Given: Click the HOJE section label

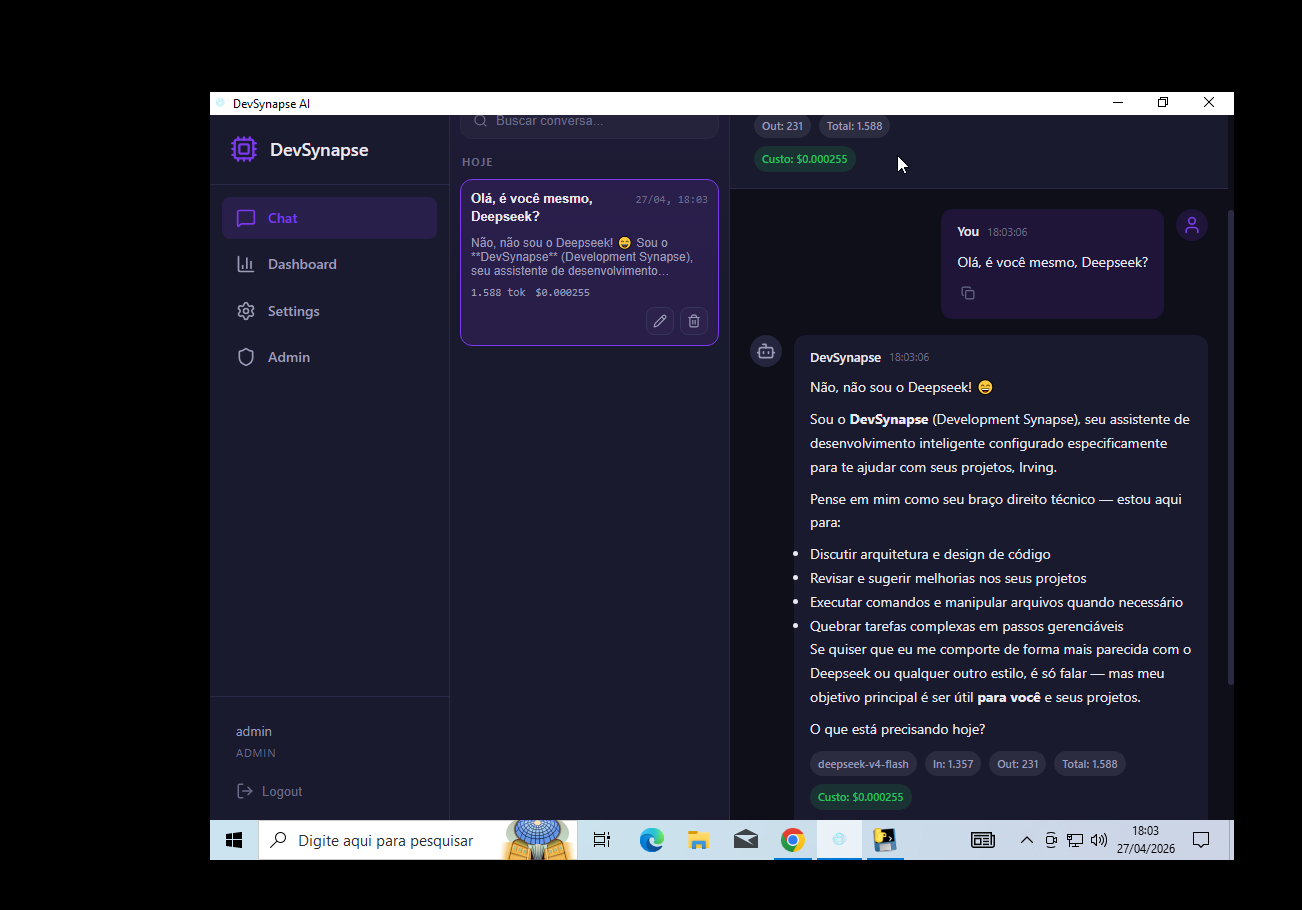Looking at the screenshot, I should [x=477, y=162].
